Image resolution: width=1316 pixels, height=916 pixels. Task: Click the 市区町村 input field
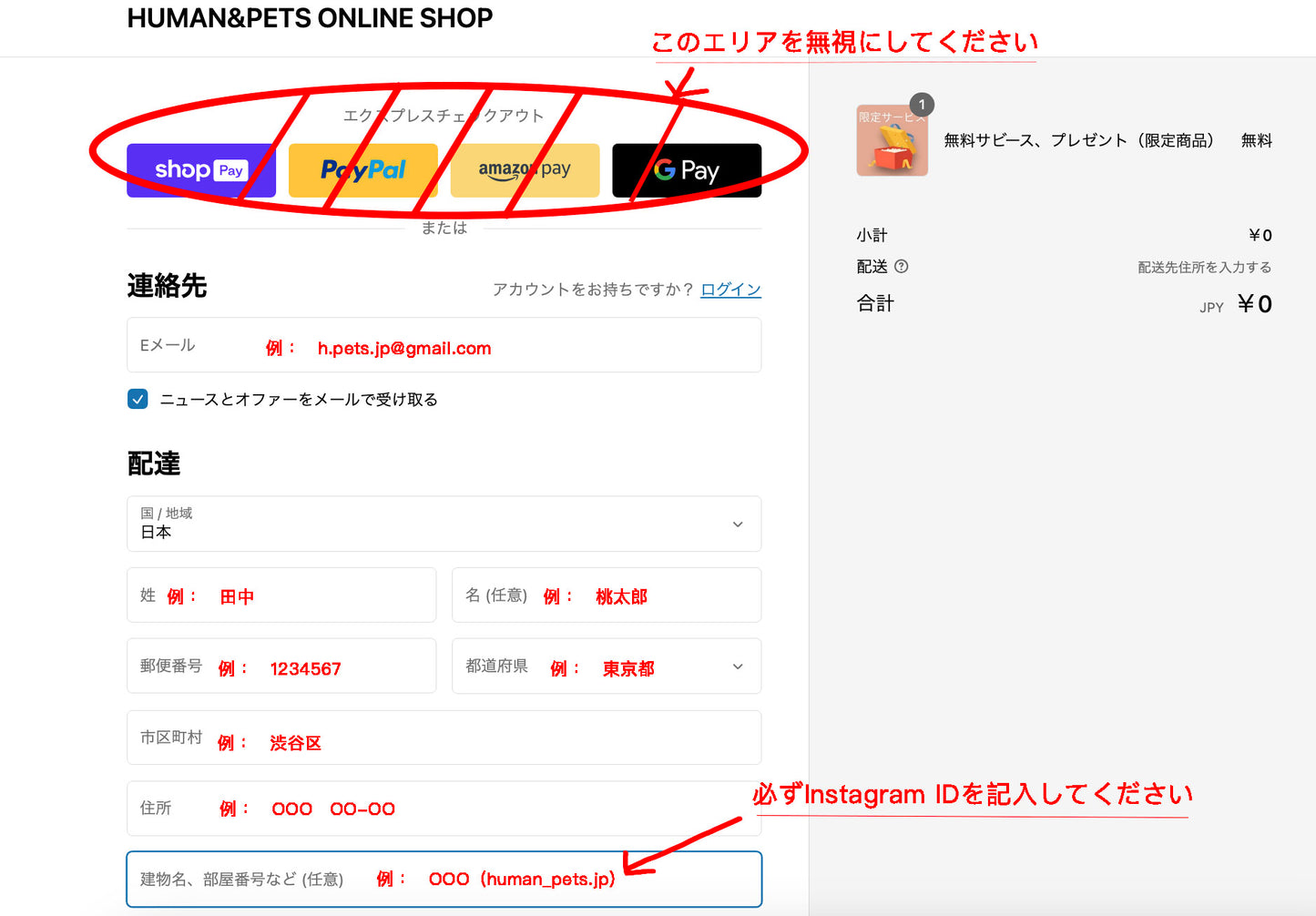[444, 738]
